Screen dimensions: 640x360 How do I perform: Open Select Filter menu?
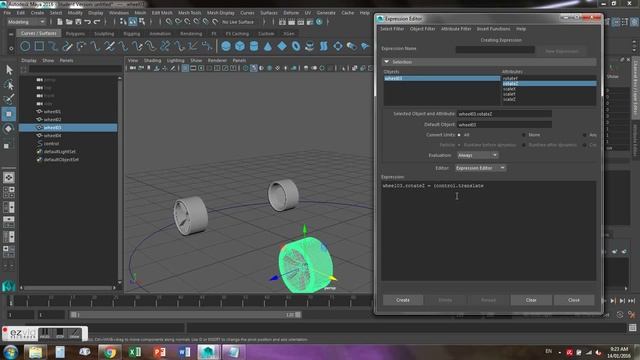pos(392,29)
